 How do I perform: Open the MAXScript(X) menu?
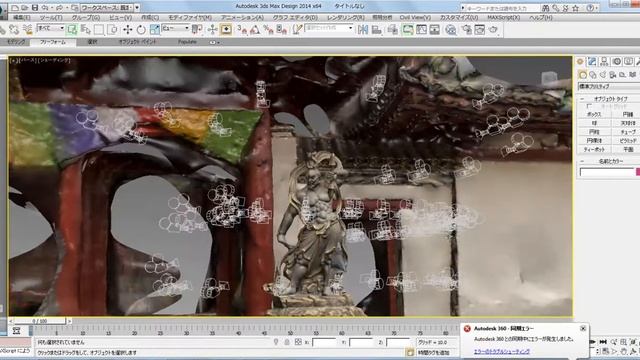coord(504,18)
